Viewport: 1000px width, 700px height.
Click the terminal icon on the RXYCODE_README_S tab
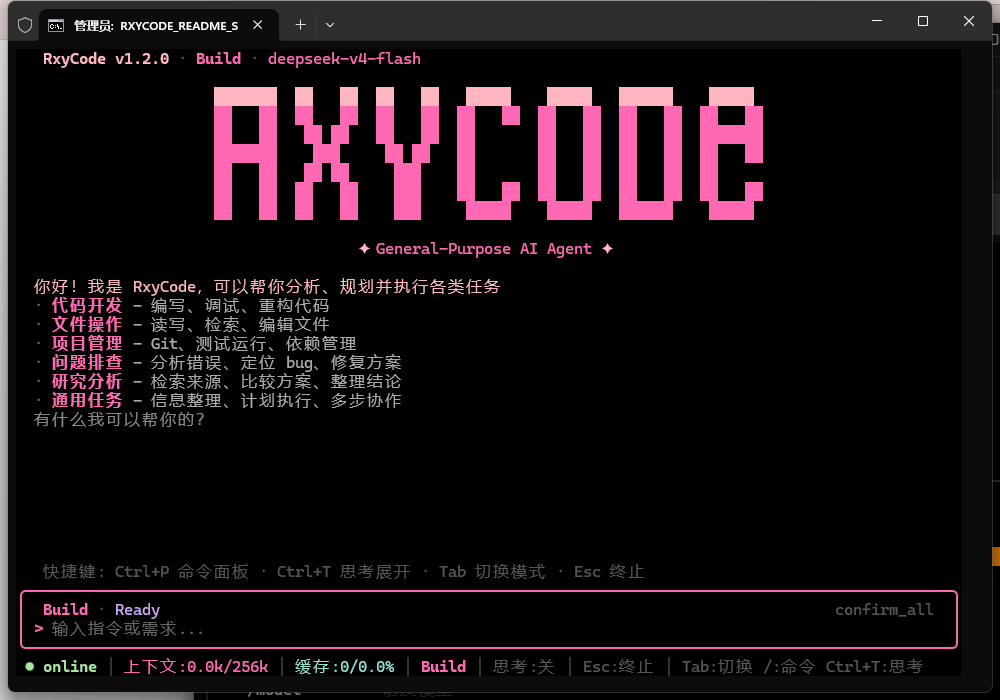(x=56, y=26)
